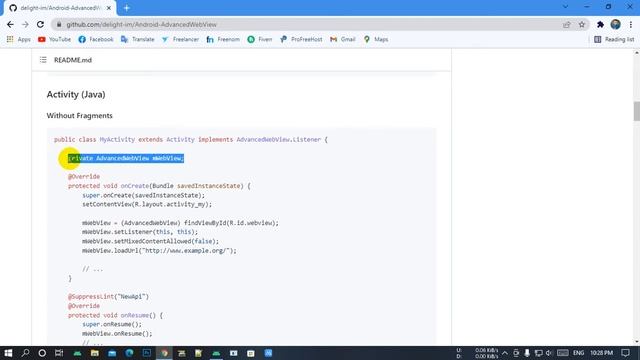The height and width of the screenshot is (360, 640).
Task: Open the volume speaker tray icon
Action: coord(549,353)
